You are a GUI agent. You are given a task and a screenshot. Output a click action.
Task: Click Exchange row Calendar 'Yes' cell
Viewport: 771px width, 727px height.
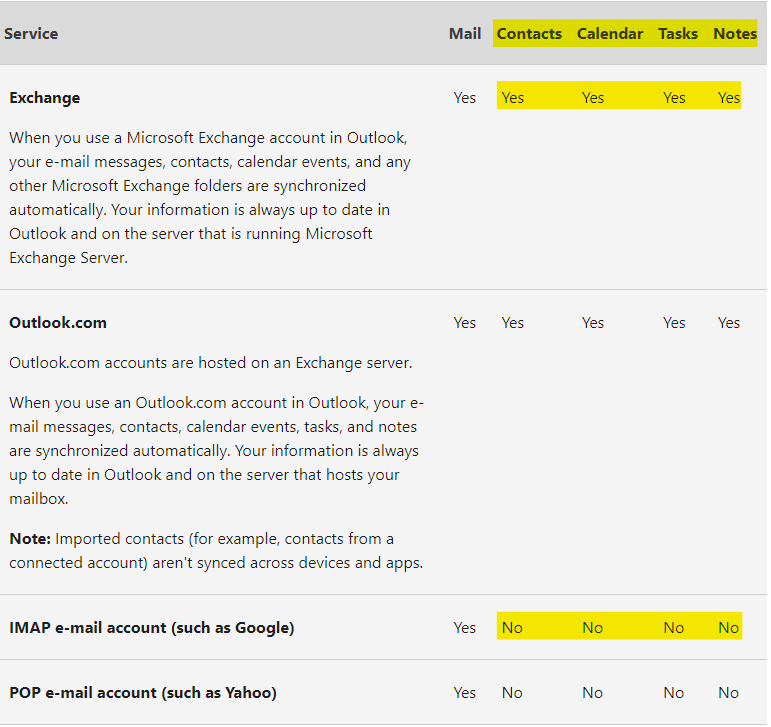(x=593, y=97)
